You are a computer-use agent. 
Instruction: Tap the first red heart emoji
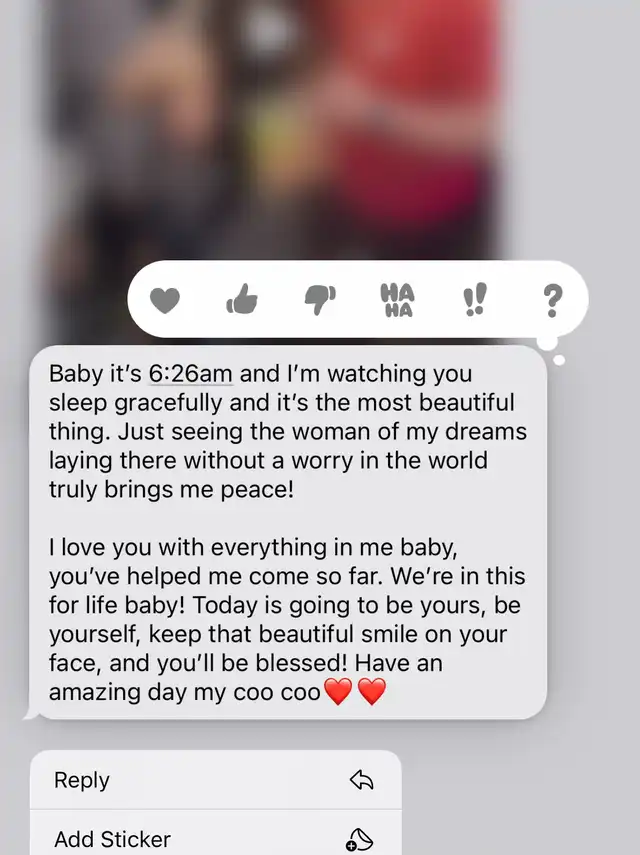point(338,691)
